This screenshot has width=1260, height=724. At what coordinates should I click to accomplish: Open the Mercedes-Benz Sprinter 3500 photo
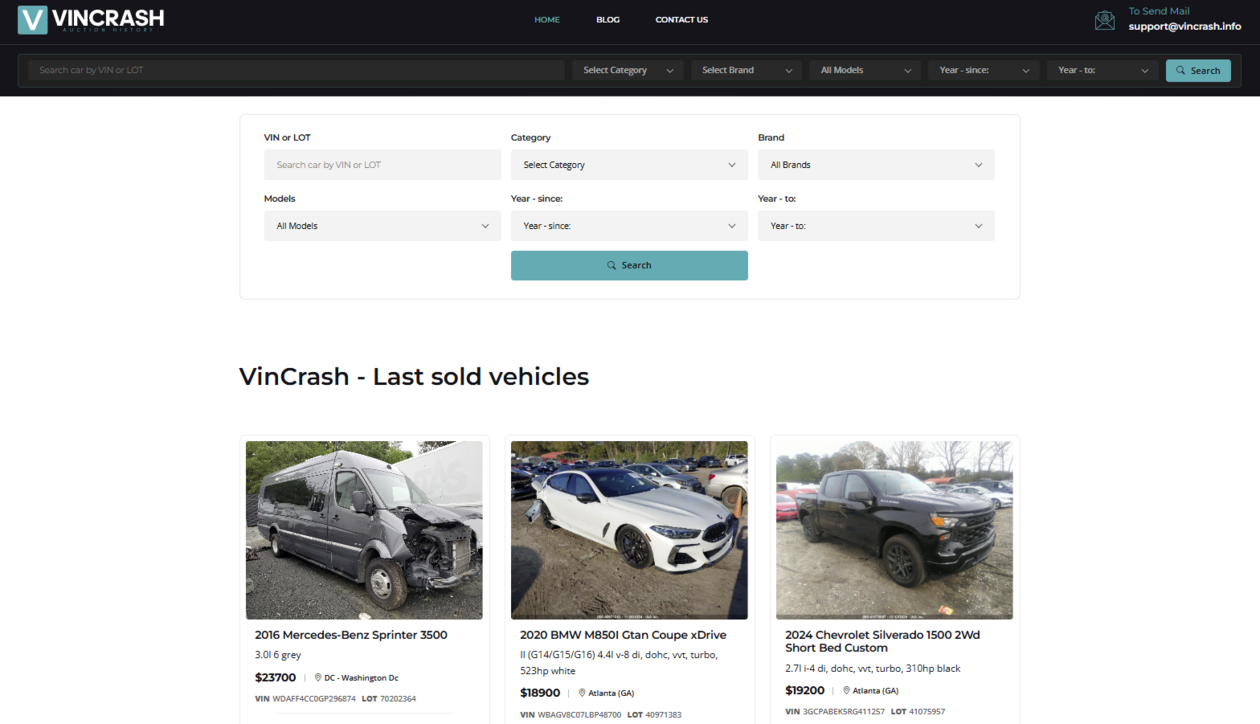364,530
